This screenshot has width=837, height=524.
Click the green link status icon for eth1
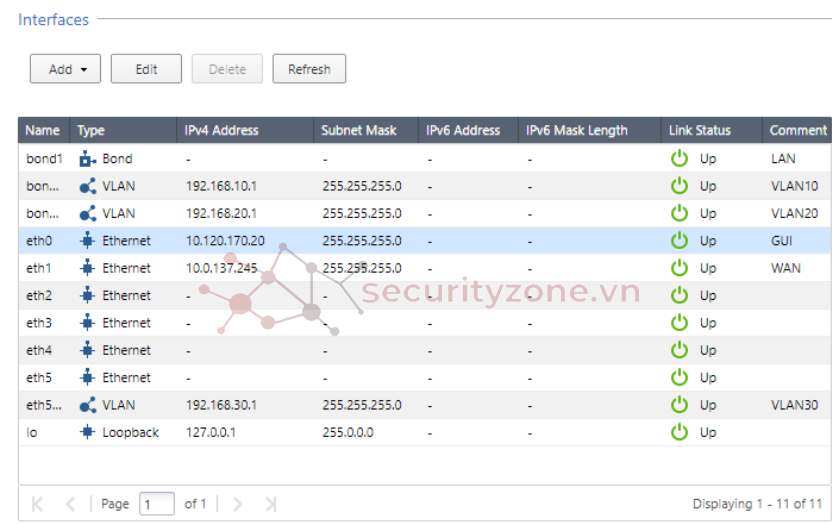click(x=679, y=268)
